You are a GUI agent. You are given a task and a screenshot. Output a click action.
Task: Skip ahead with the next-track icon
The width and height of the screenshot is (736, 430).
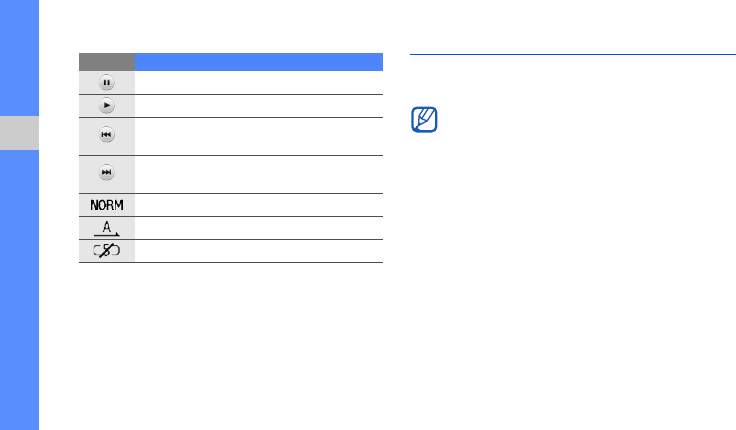coord(107,174)
